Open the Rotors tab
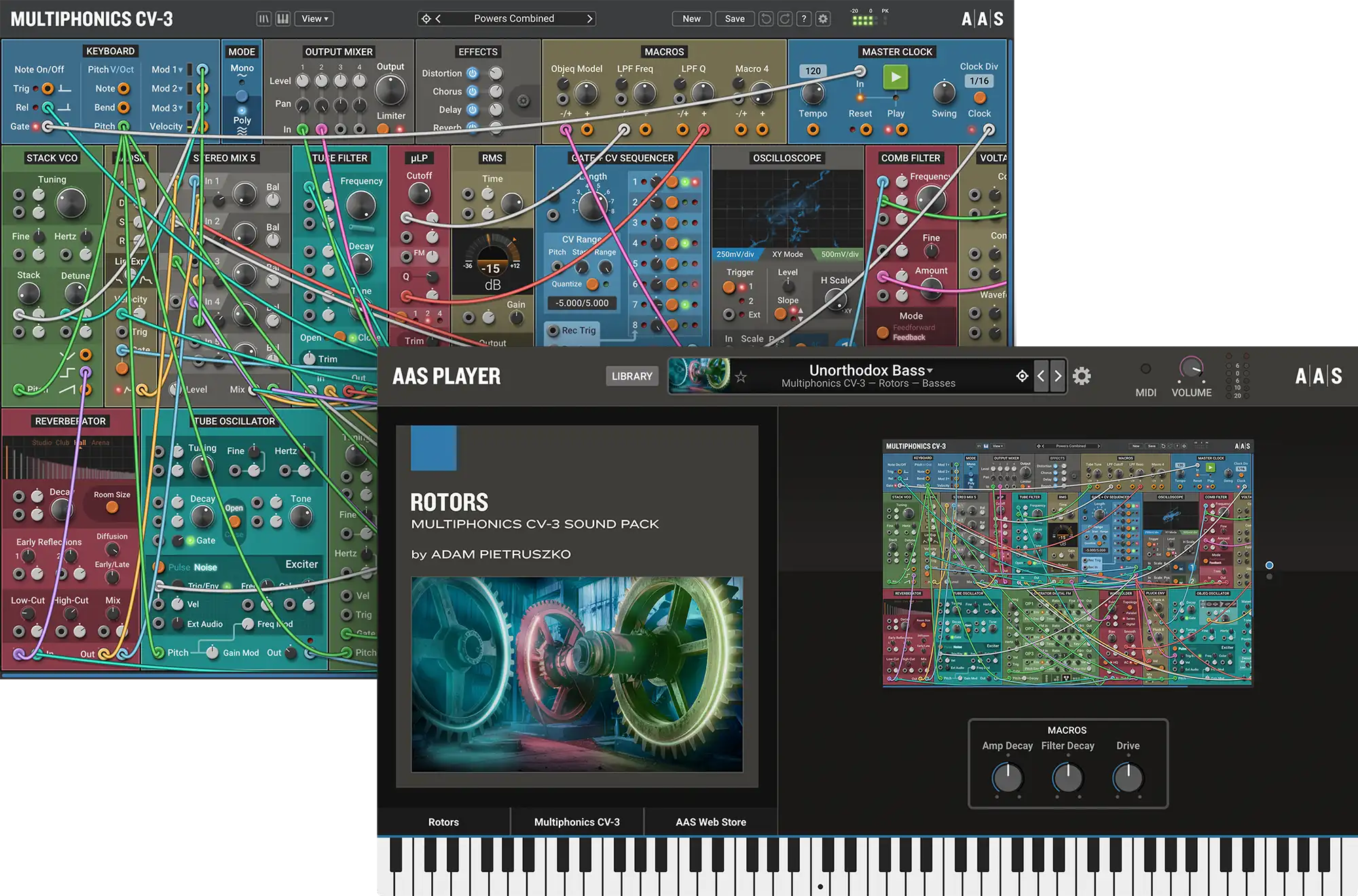Screen dimensions: 1358x896 pyautogui.click(x=443, y=822)
